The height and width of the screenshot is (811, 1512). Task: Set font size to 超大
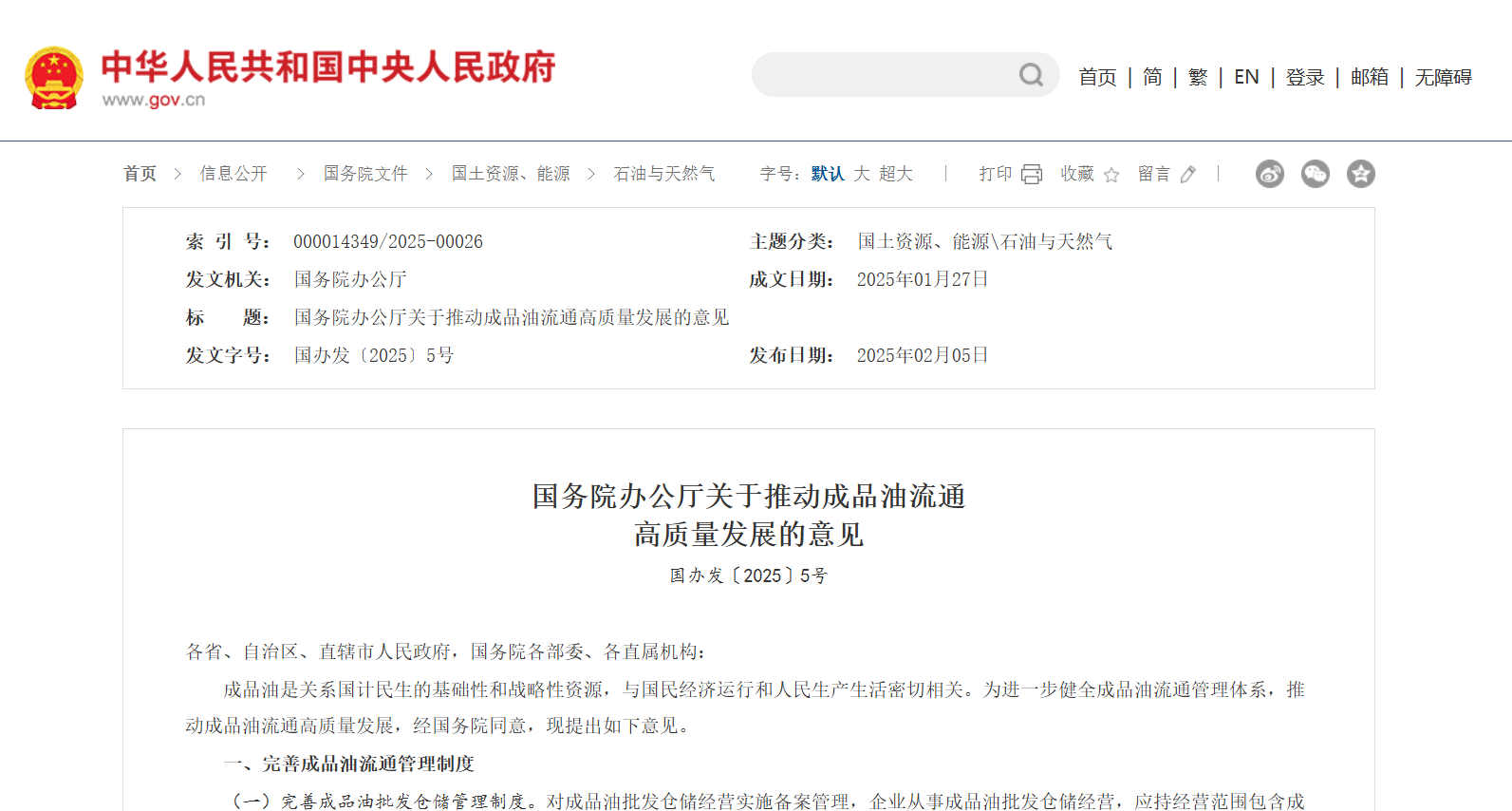[895, 174]
